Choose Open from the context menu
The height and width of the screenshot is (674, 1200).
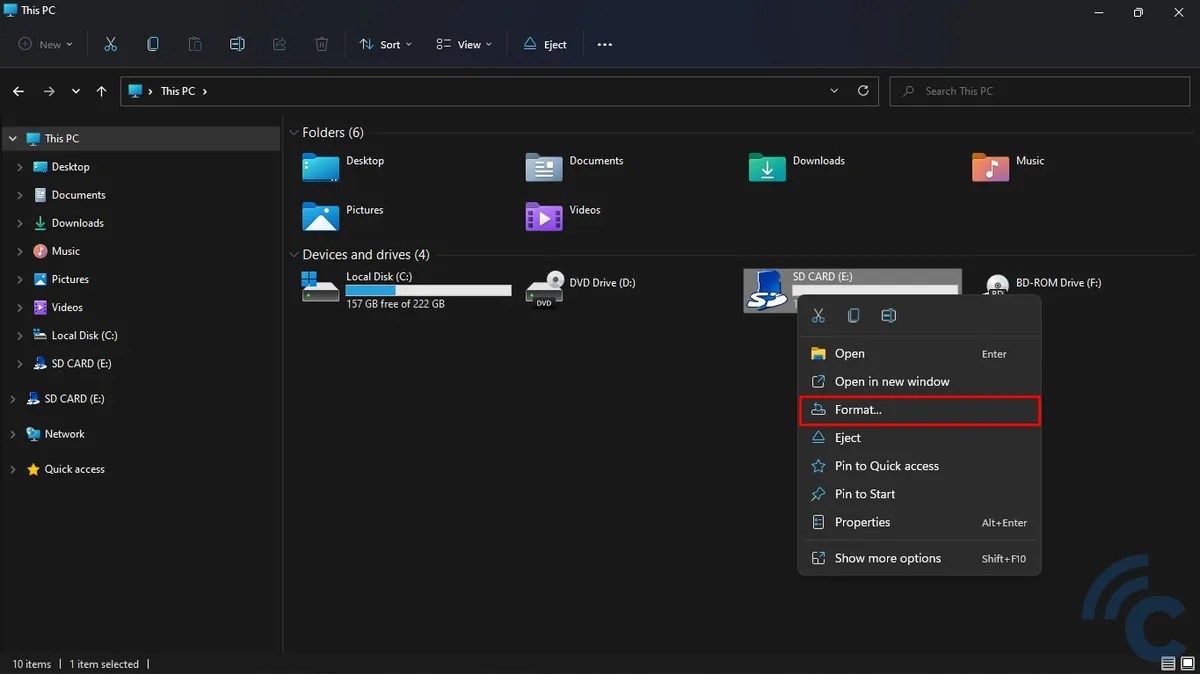click(x=919, y=353)
